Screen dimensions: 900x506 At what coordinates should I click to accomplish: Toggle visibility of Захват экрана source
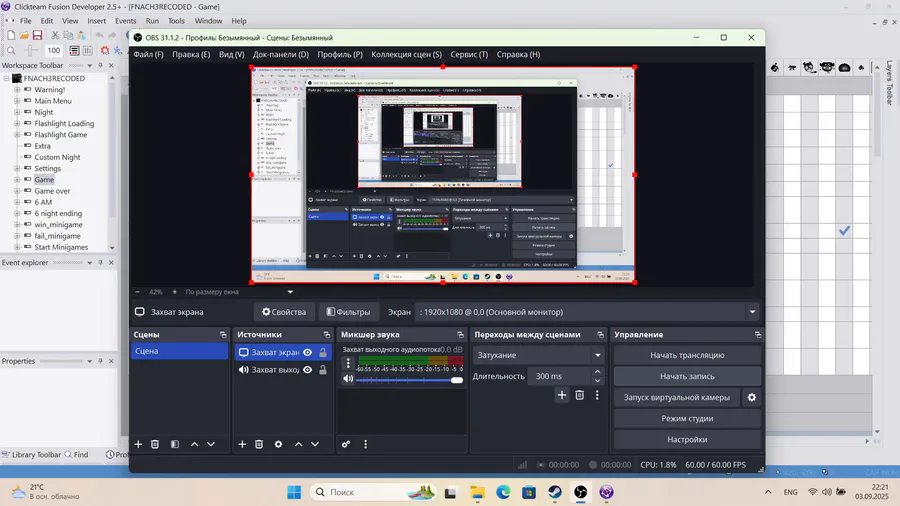(308, 352)
